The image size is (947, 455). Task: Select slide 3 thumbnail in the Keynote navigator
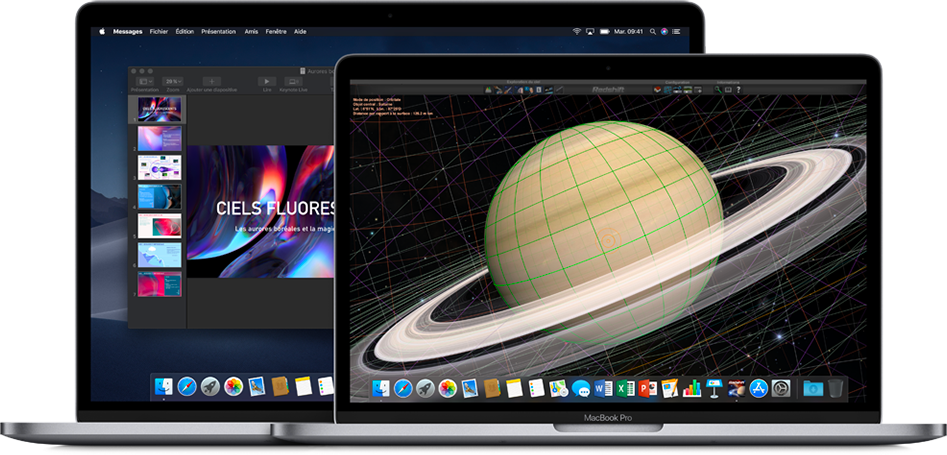(x=159, y=167)
